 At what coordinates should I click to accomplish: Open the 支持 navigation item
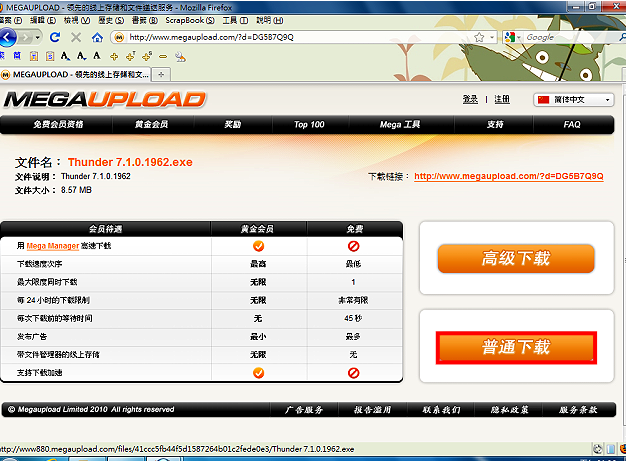[x=495, y=125]
